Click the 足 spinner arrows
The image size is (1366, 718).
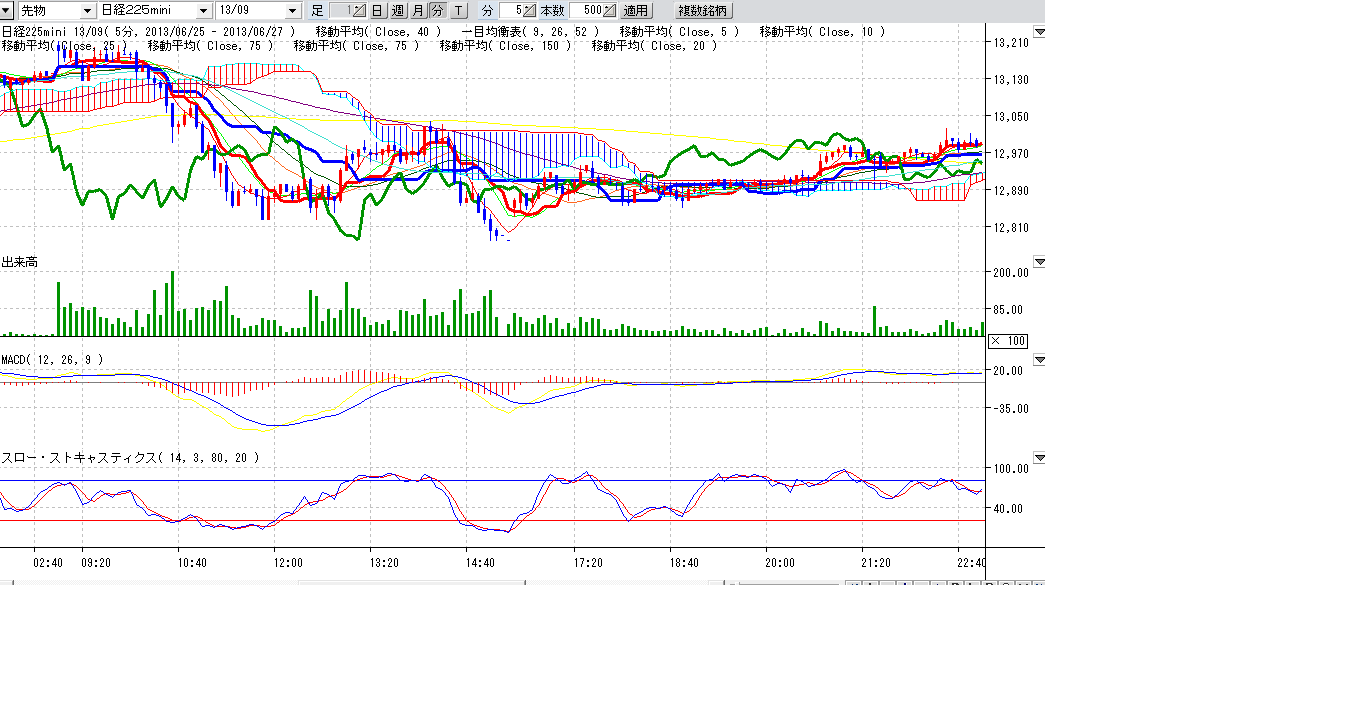pos(359,11)
